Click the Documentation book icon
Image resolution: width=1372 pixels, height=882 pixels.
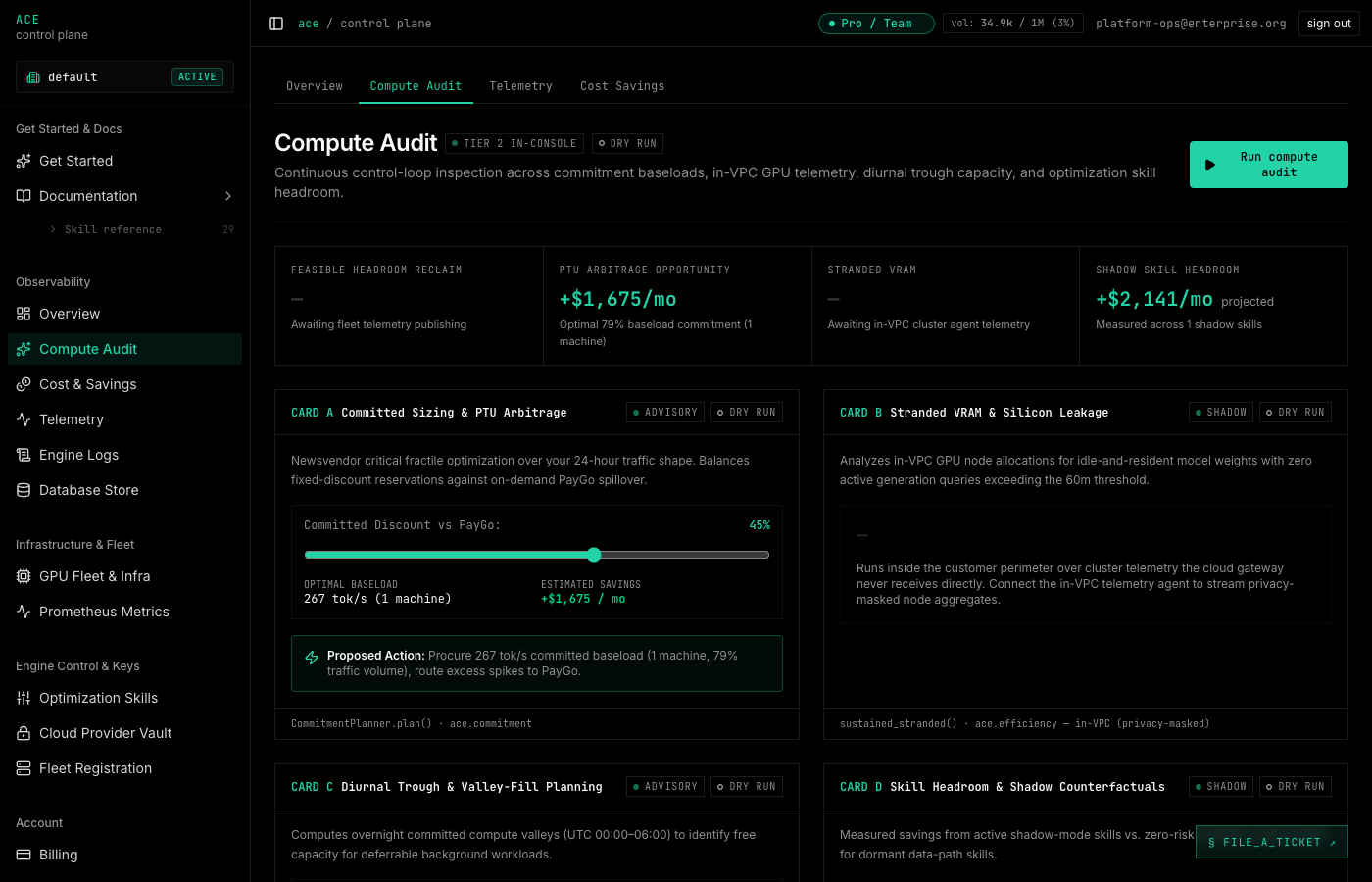click(x=24, y=196)
